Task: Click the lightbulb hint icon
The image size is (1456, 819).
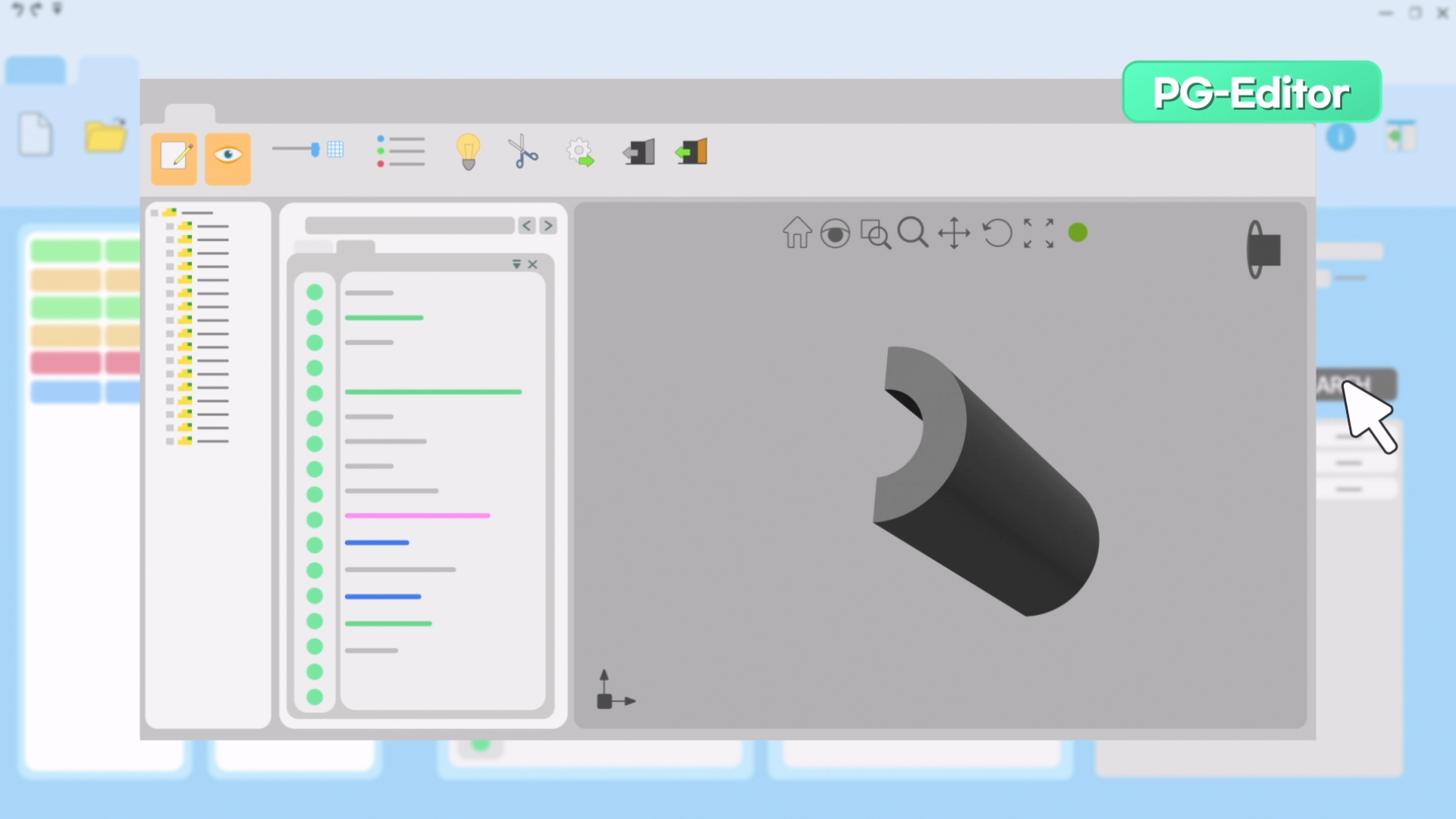Action: pos(468,152)
